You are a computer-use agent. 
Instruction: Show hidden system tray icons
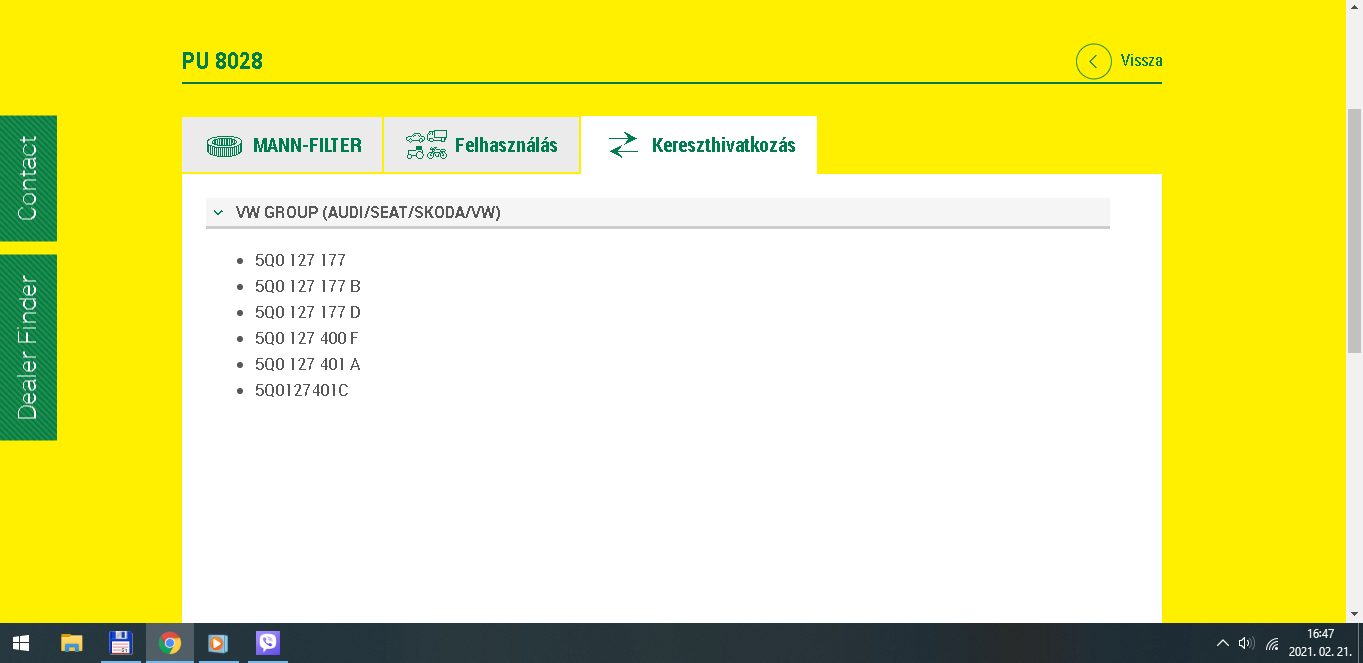click(x=1222, y=643)
